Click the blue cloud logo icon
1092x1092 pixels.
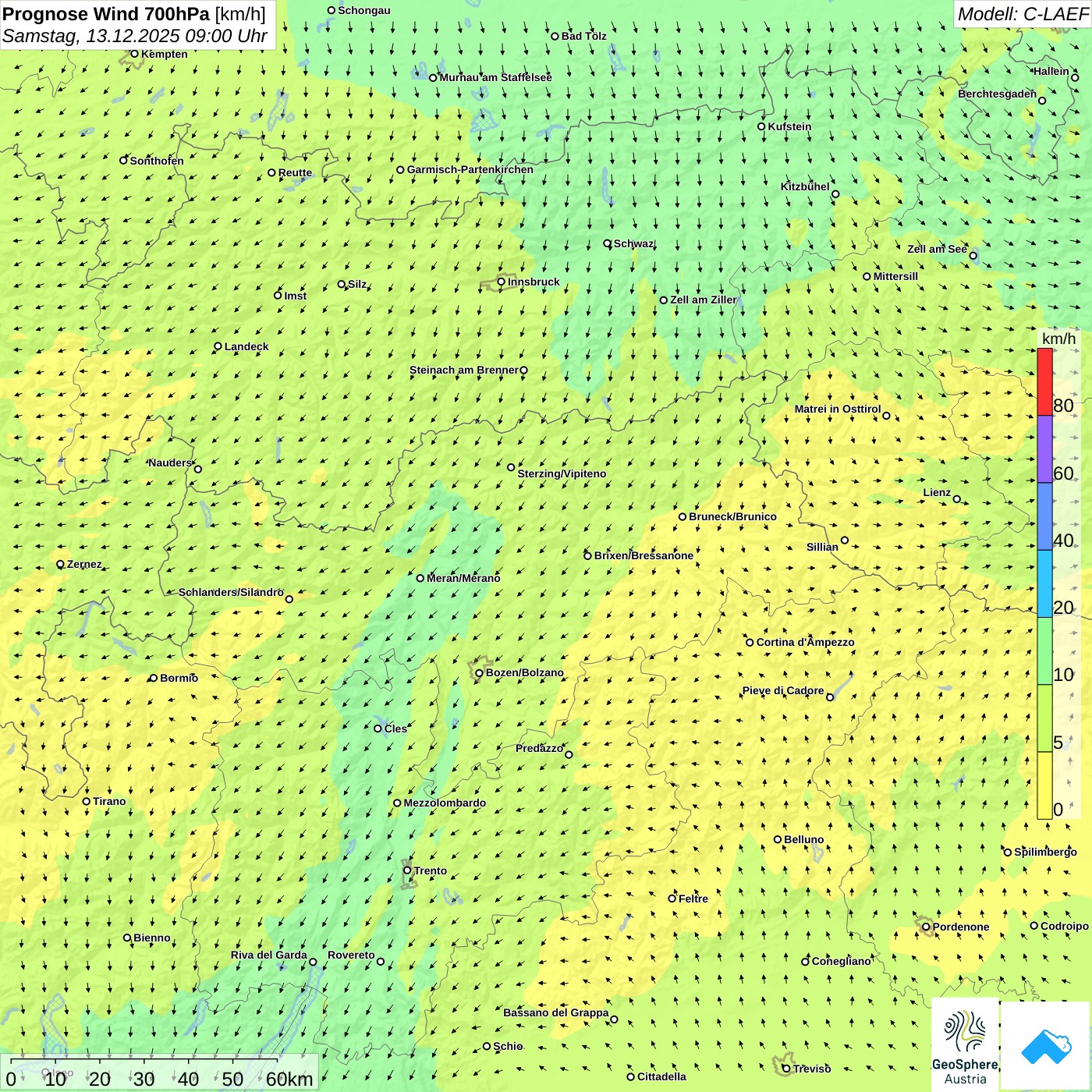tap(1046, 1046)
